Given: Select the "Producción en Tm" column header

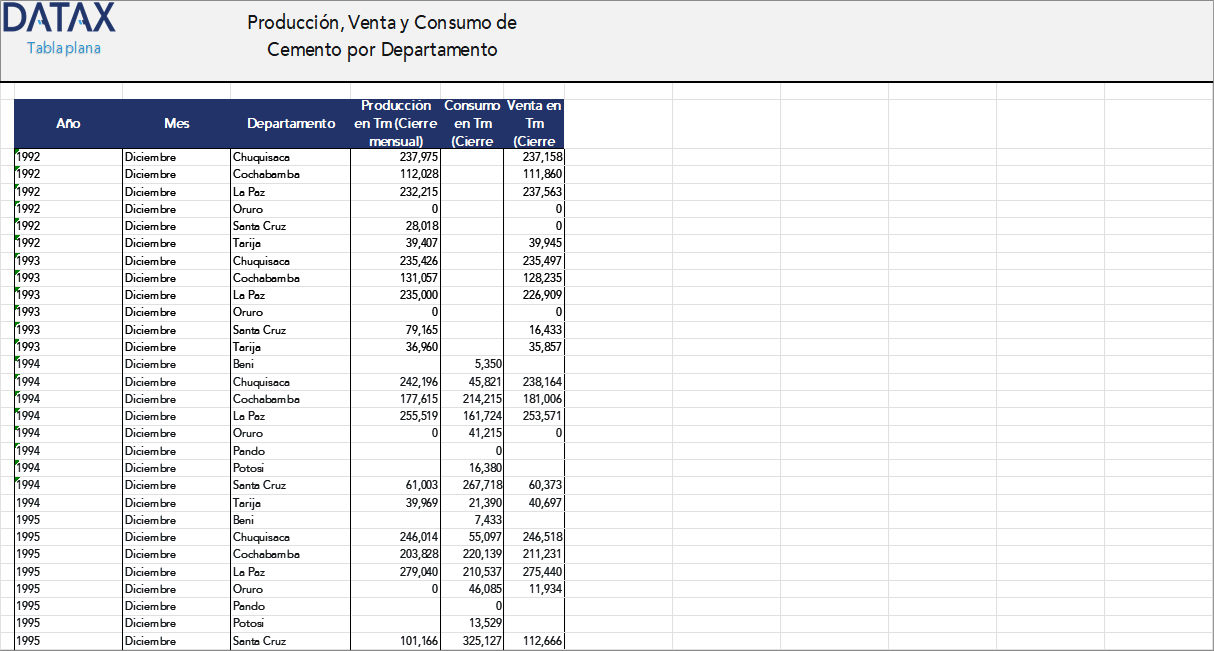Looking at the screenshot, I should coord(396,123).
